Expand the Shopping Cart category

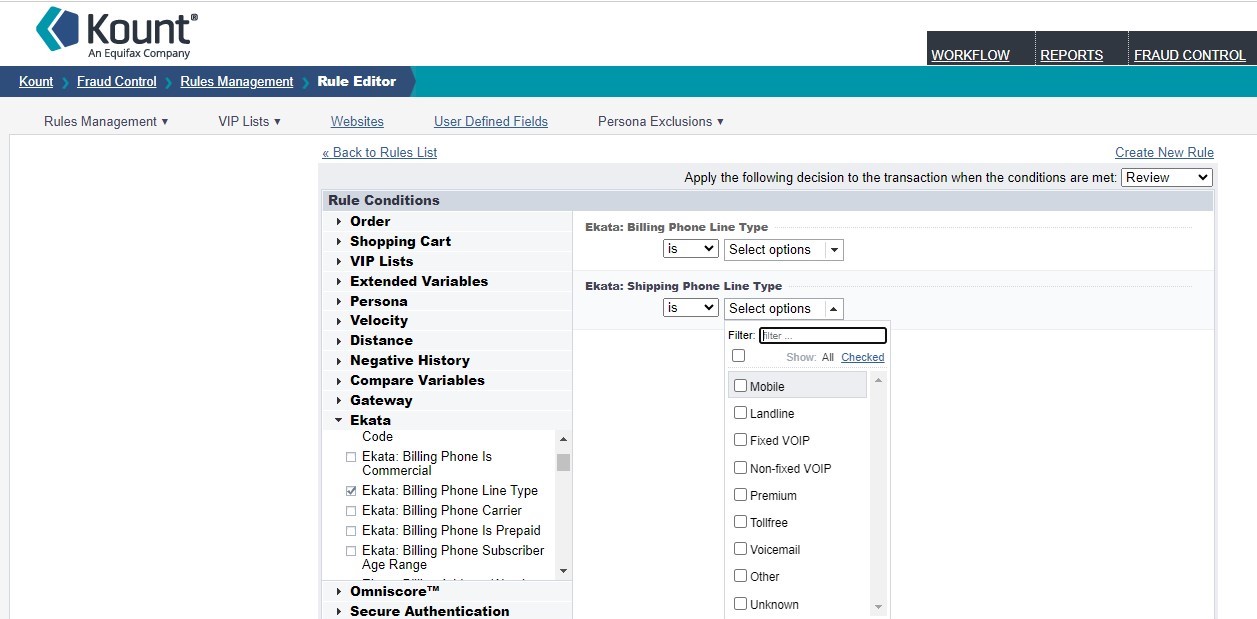pos(400,241)
